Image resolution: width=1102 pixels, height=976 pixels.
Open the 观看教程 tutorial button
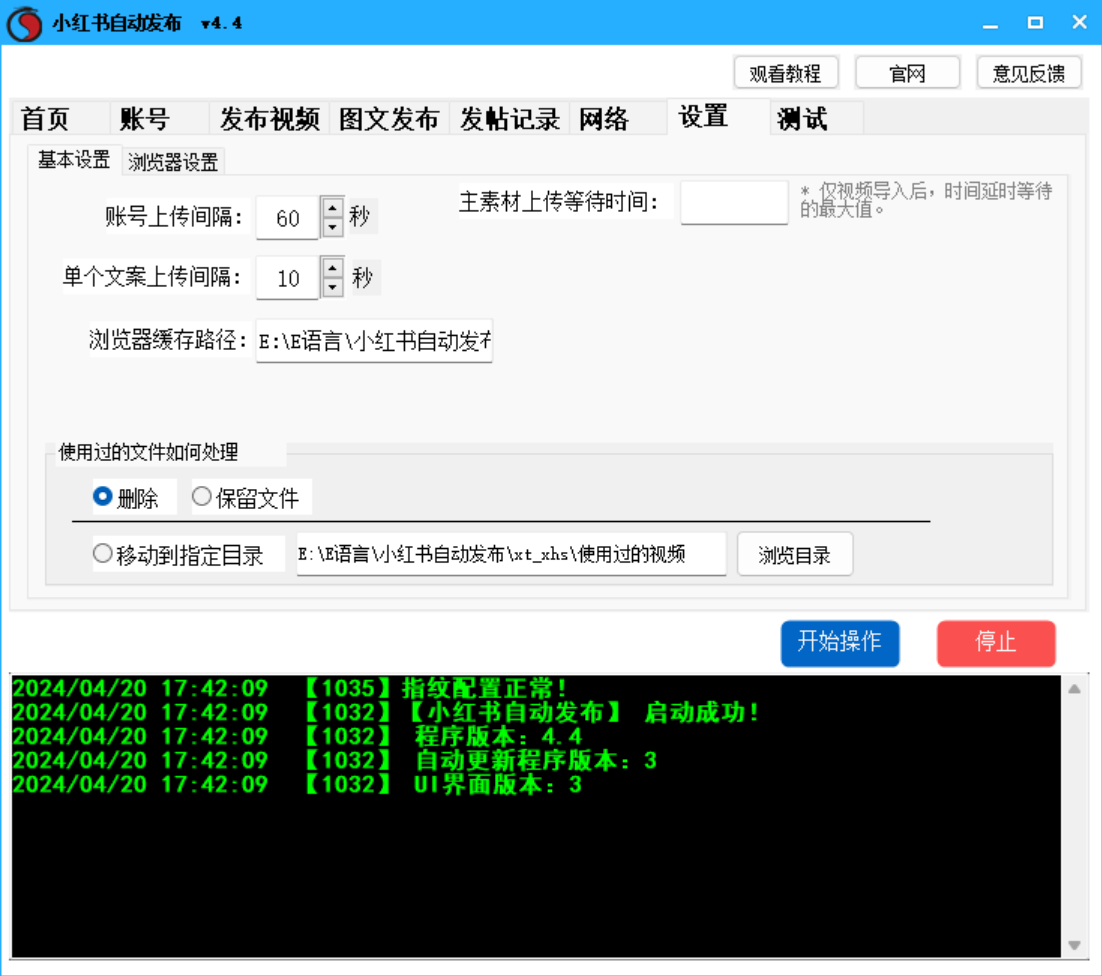786,73
